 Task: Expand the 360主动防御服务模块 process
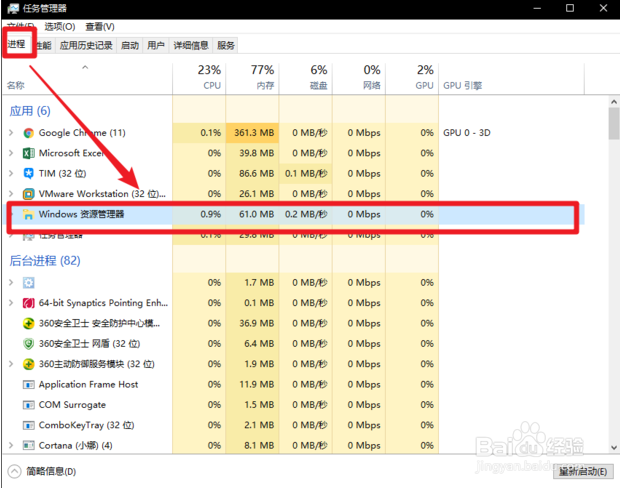(x=11, y=364)
